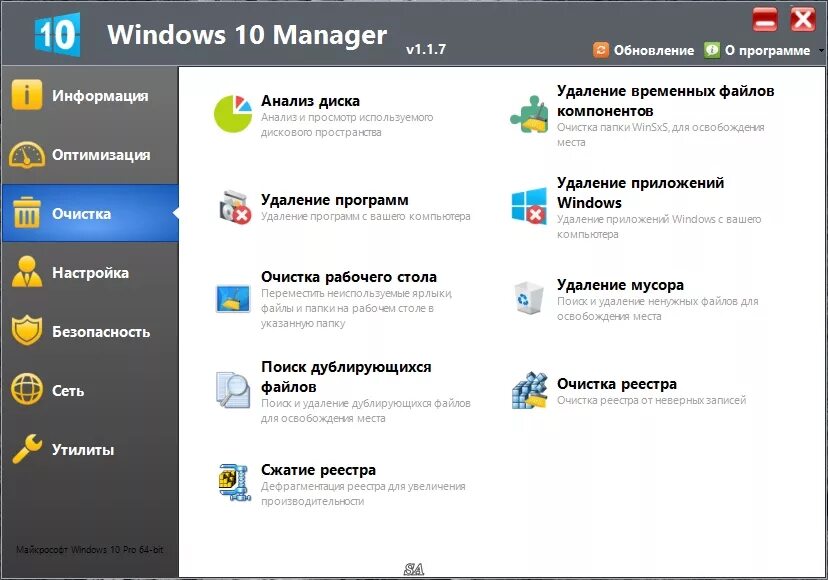Launch Очистка рабочего стола title
This screenshot has height=580, width=828.
coord(349,277)
